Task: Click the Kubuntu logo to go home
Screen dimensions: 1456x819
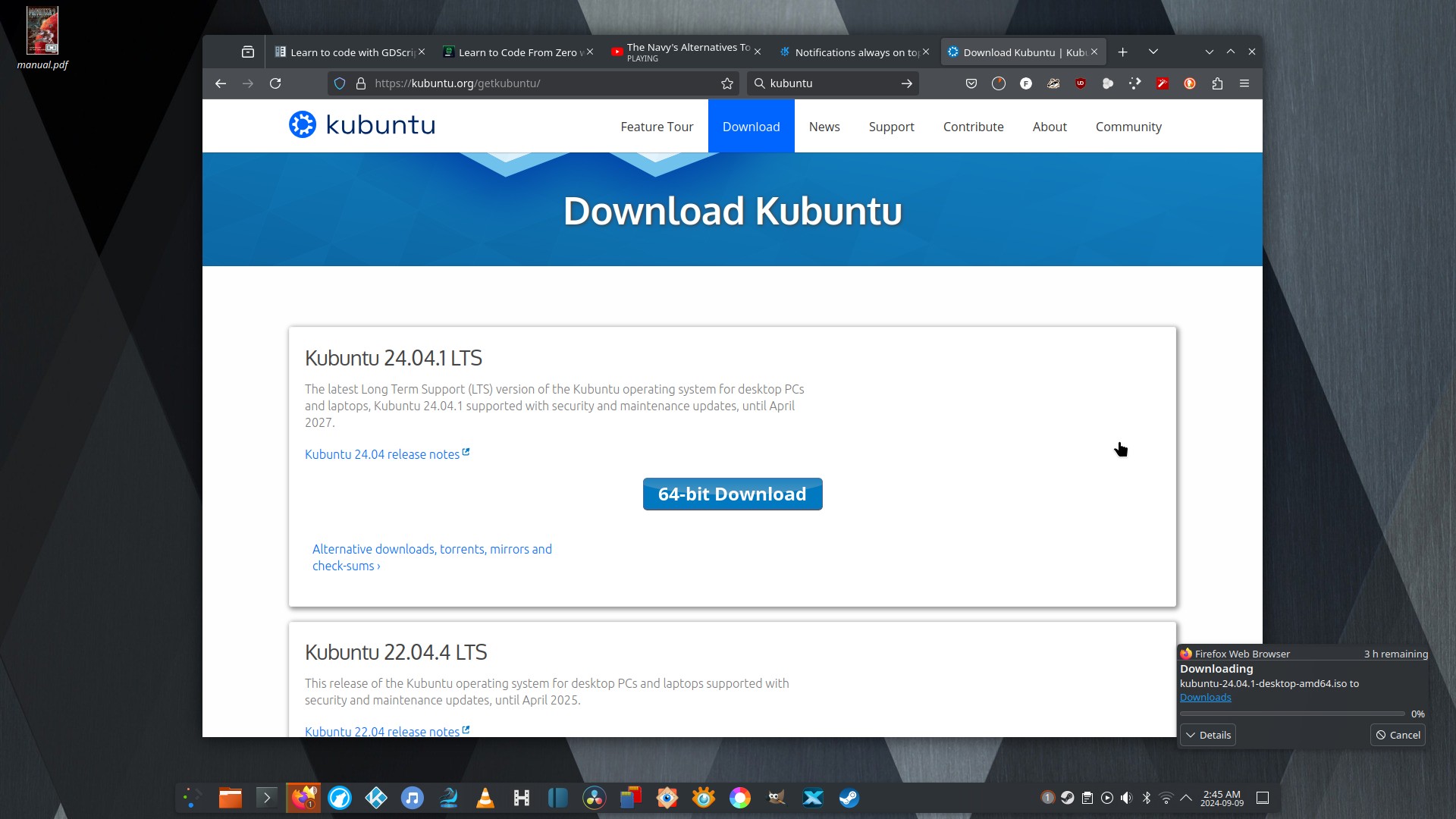Action: coord(362,124)
